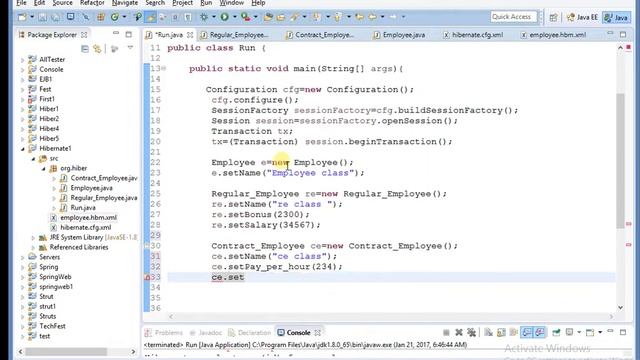The width and height of the screenshot is (640, 360).
Task: Click the Back navigation arrow icon
Action: tap(373, 17)
